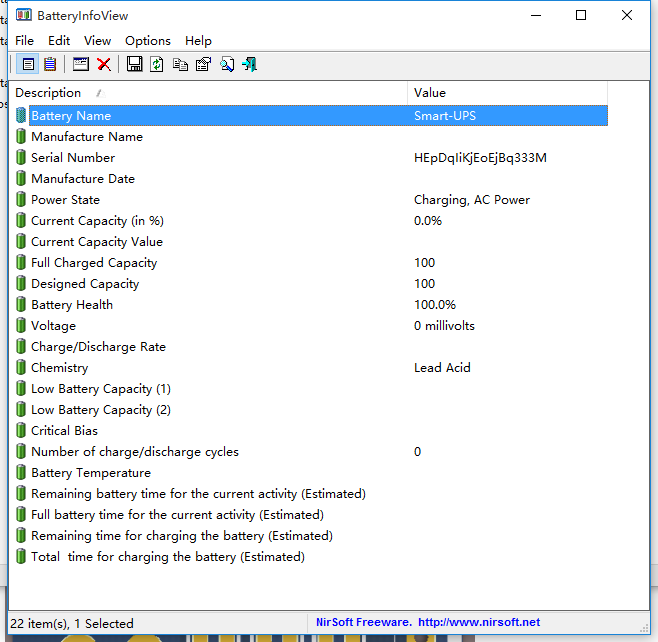Click battery icon beside Power State row

point(21,199)
